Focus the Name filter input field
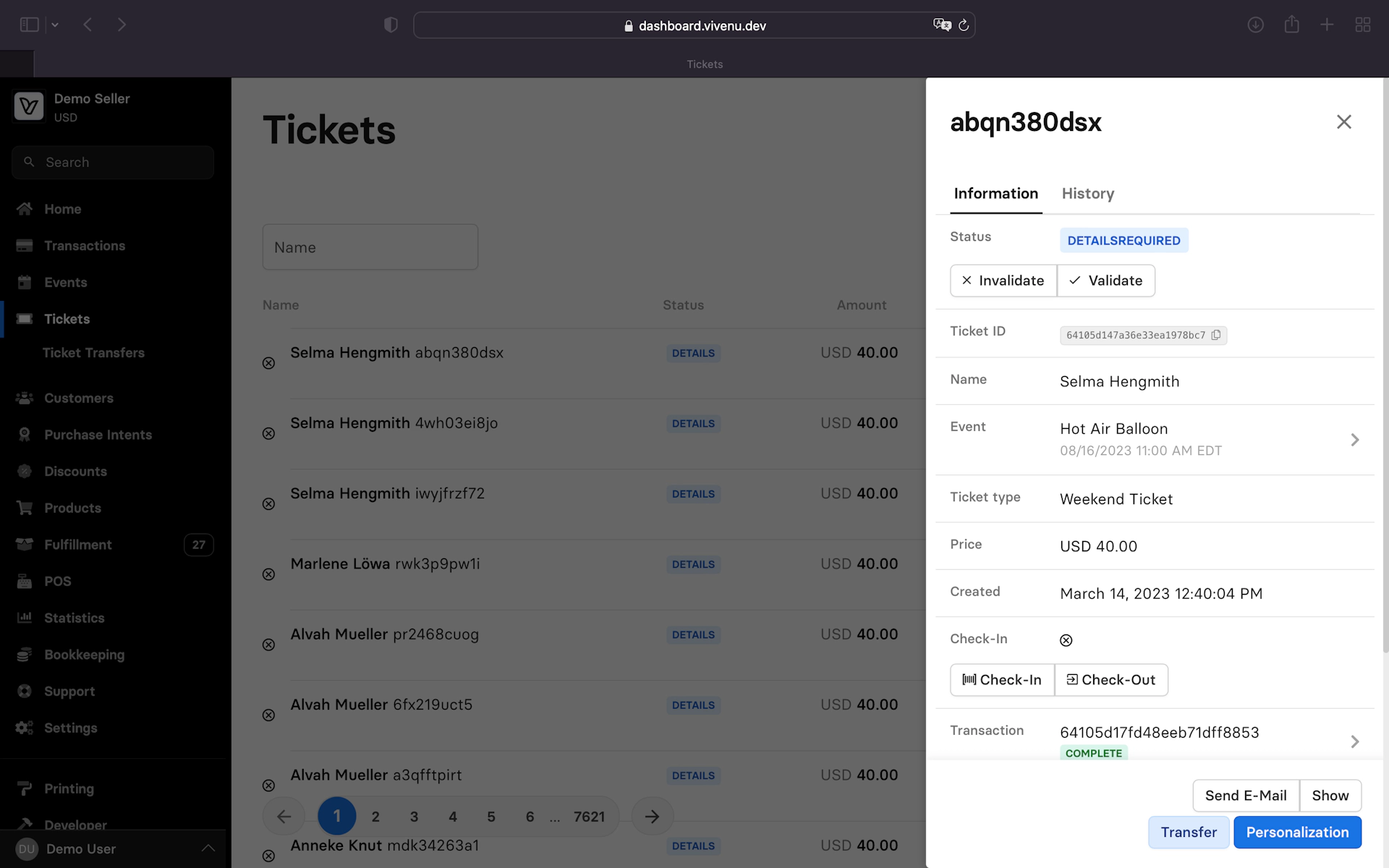Image resolution: width=1389 pixels, height=868 pixels. tap(370, 247)
